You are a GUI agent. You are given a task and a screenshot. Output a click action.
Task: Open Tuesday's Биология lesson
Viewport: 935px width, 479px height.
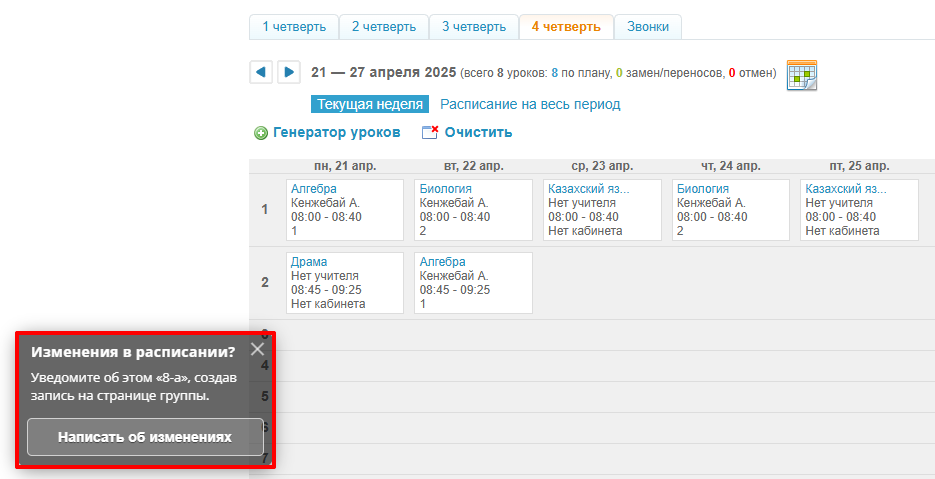445,189
